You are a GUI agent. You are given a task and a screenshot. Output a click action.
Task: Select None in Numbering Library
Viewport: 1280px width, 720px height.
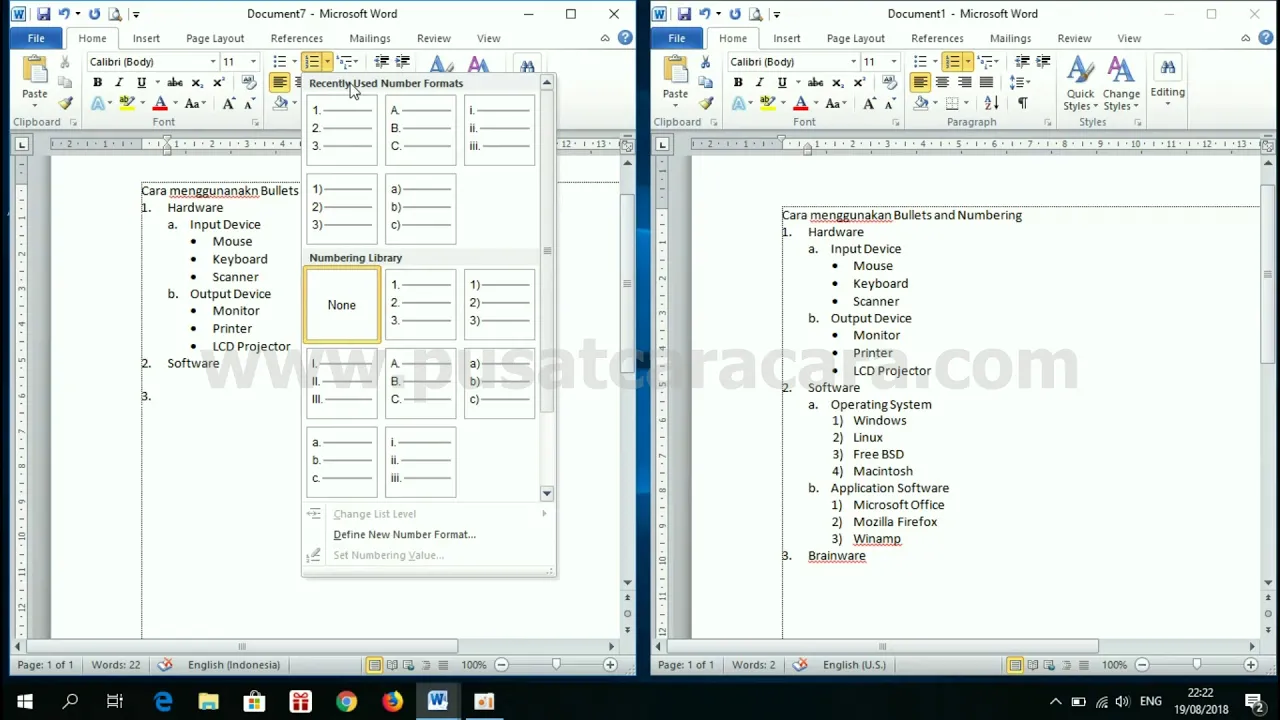point(342,305)
